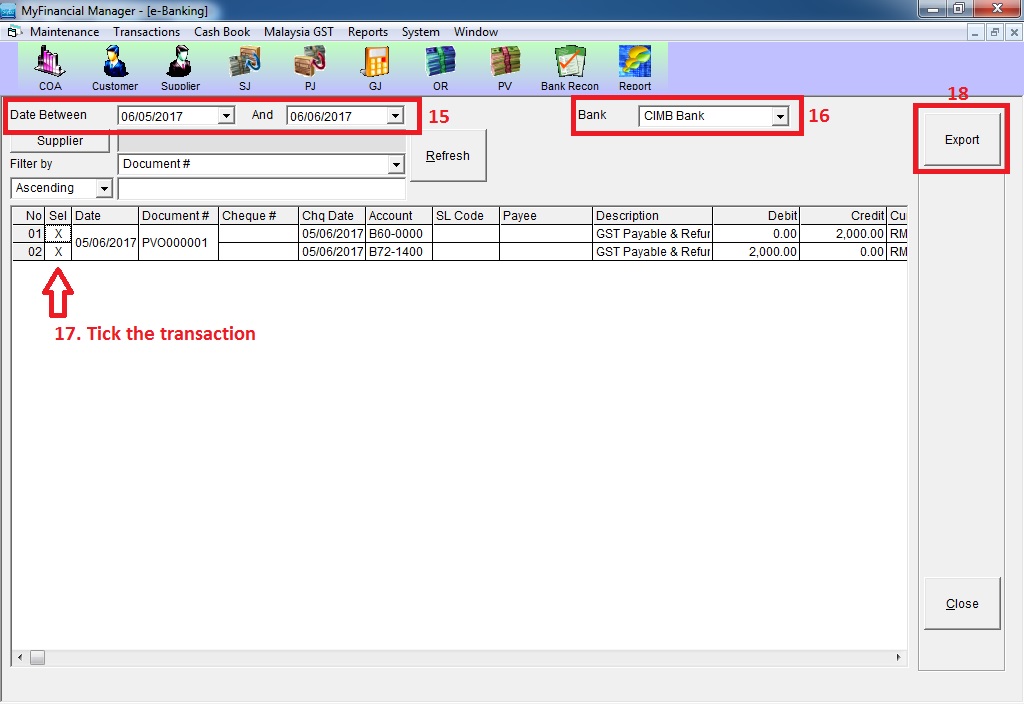The height and width of the screenshot is (704, 1024).
Task: Expand the CIMB Bank dropdown
Action: (x=779, y=116)
